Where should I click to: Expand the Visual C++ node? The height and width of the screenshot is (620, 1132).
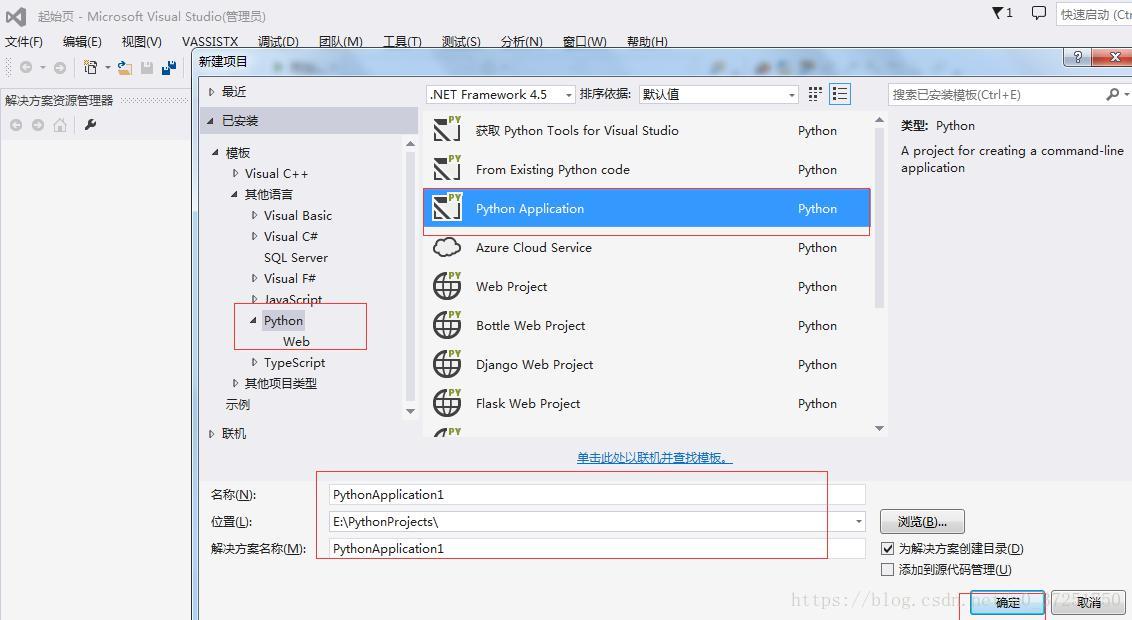[235, 173]
